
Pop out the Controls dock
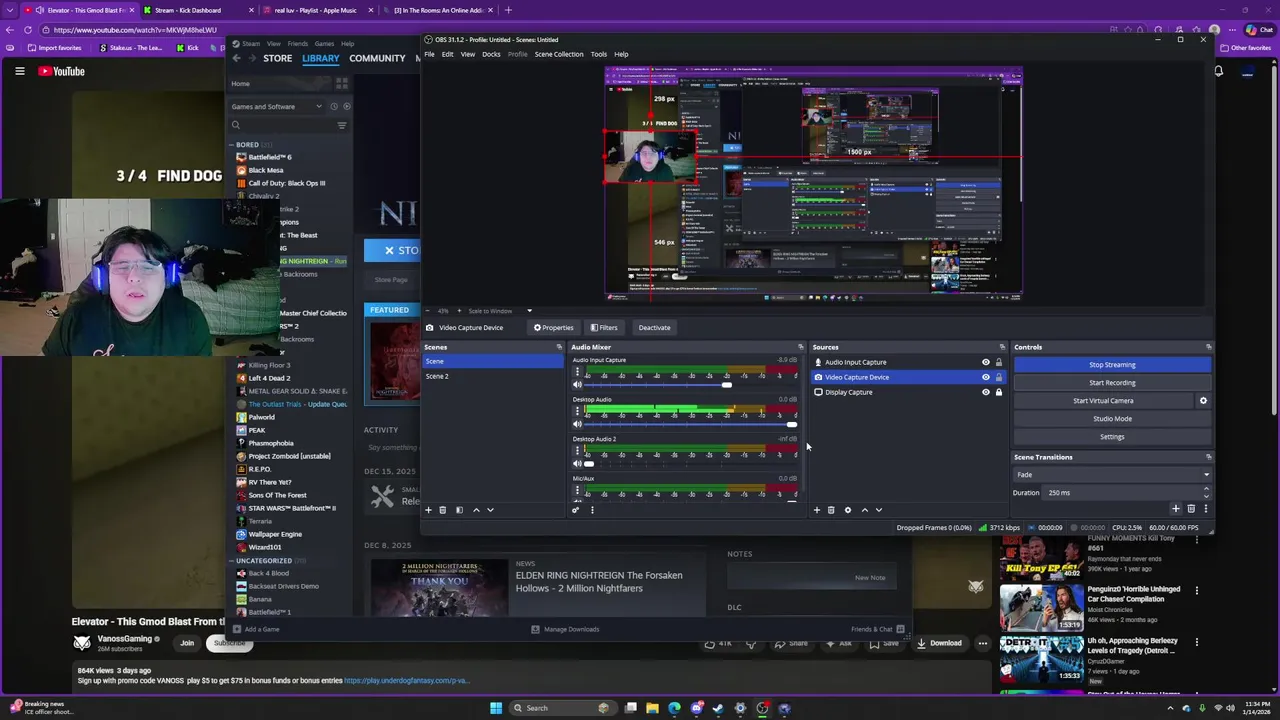tap(1208, 347)
